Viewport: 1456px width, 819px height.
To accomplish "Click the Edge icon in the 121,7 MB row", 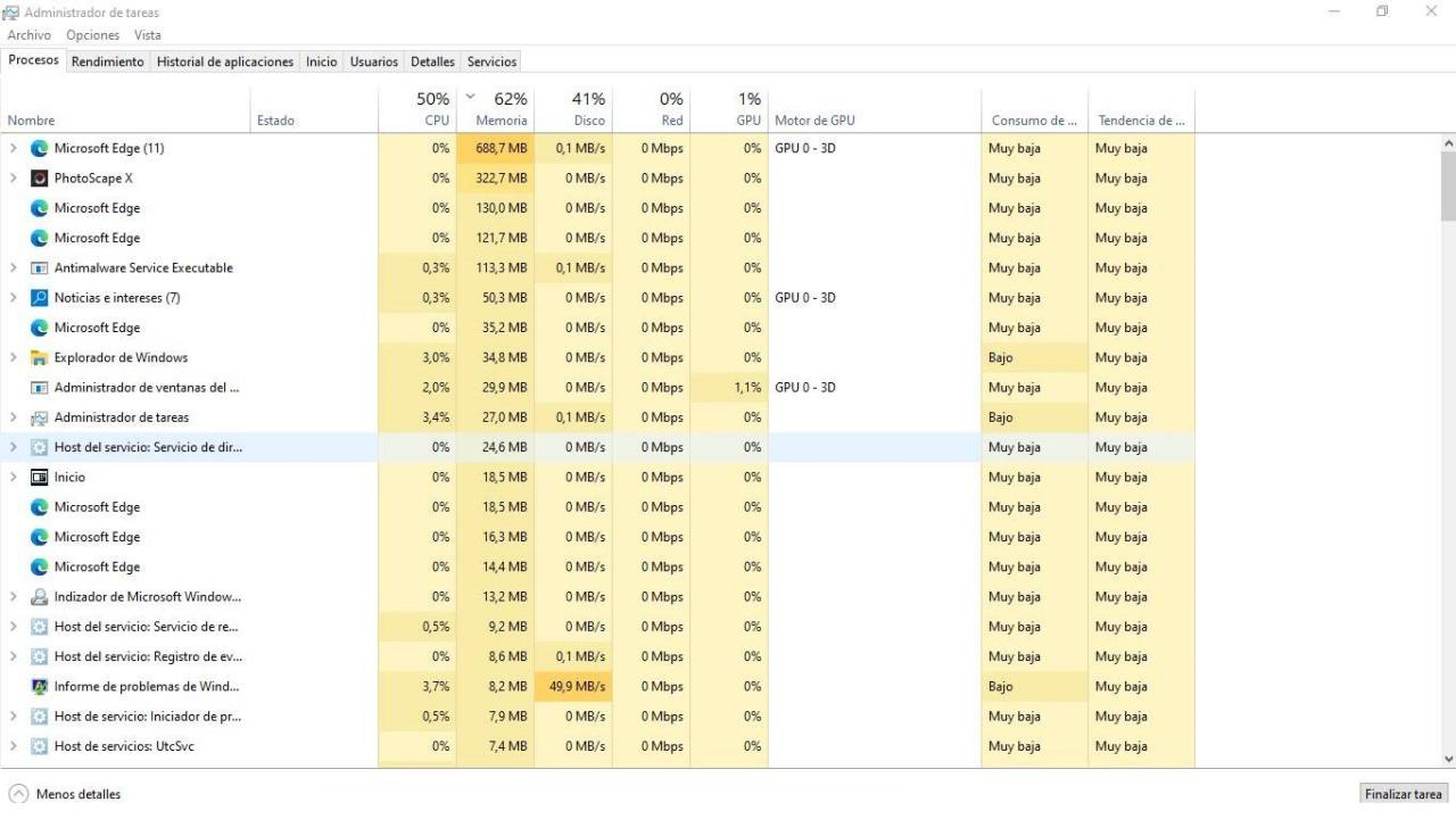I will tap(39, 238).
